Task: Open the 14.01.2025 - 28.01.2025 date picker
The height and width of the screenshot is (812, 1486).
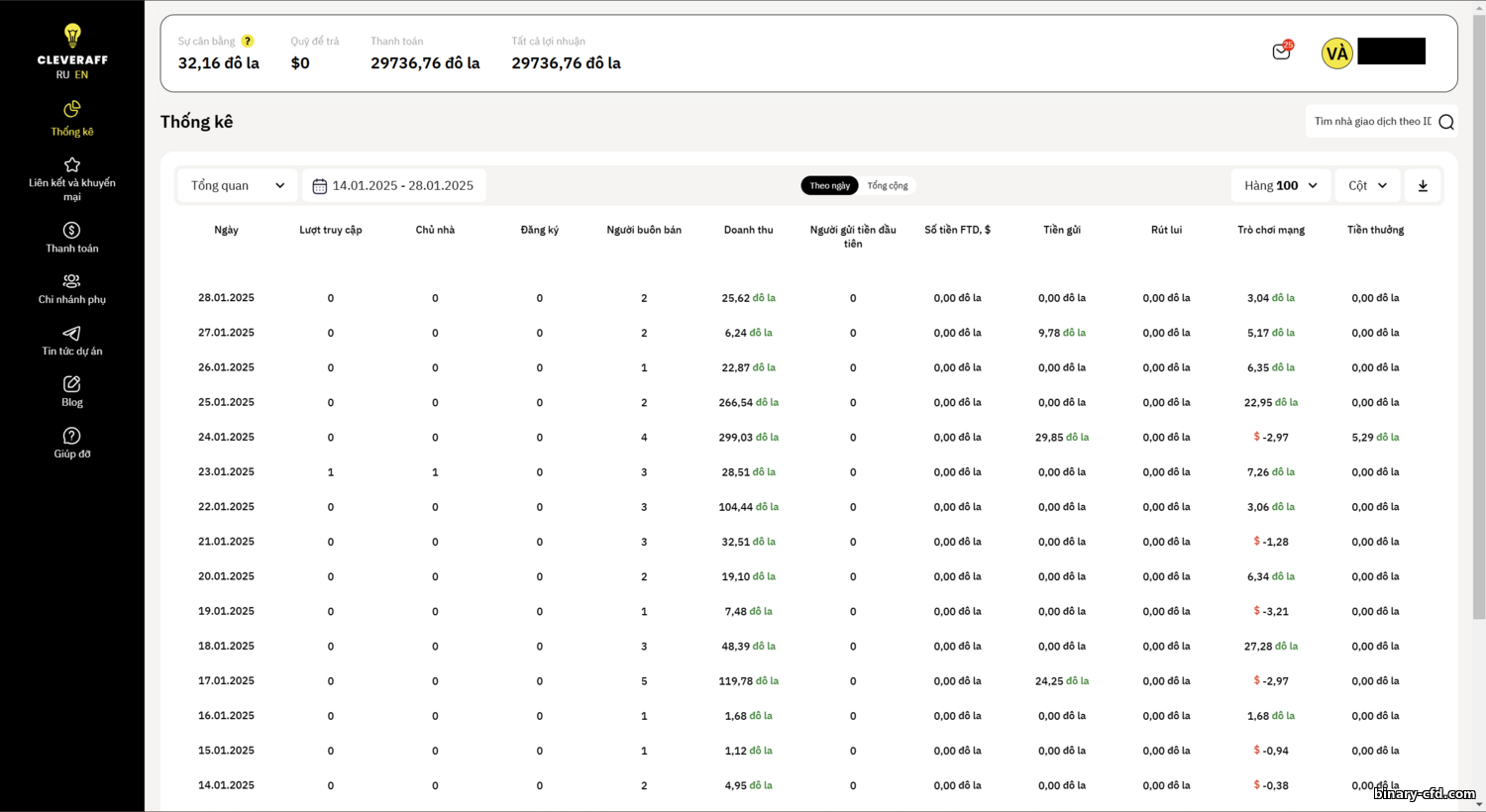Action: (x=393, y=185)
